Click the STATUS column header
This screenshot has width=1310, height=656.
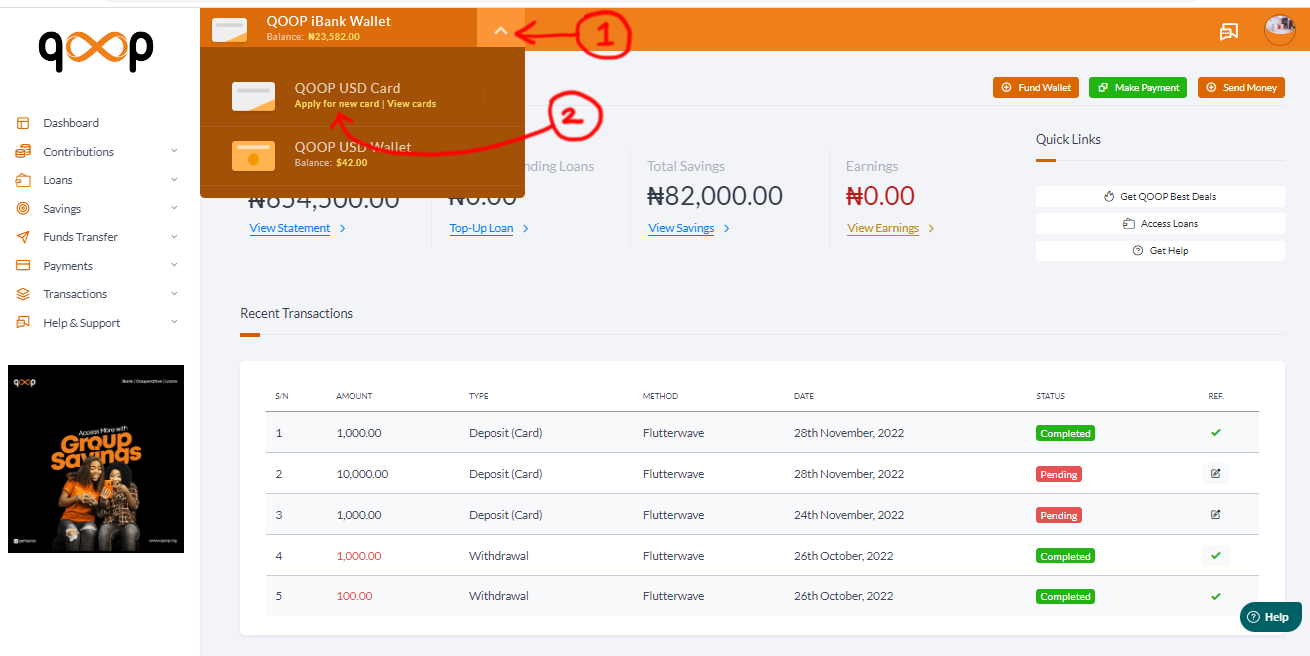click(x=1050, y=396)
